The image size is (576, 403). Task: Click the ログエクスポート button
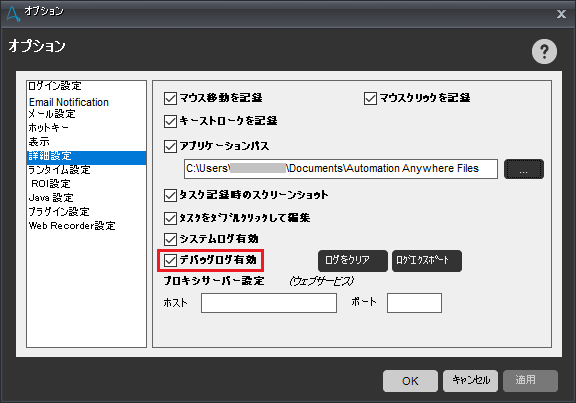click(427, 261)
